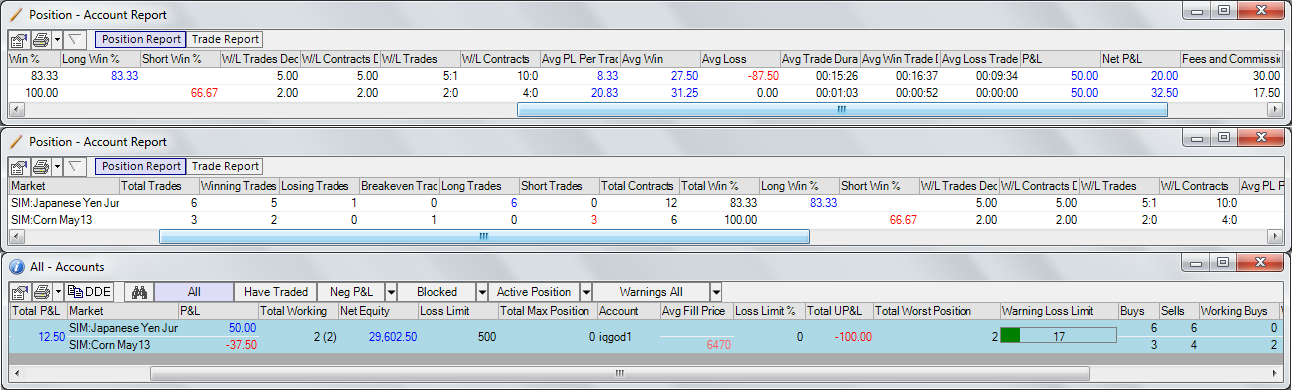
Task: Click Net P&L value 32.50
Action: pos(1163,92)
